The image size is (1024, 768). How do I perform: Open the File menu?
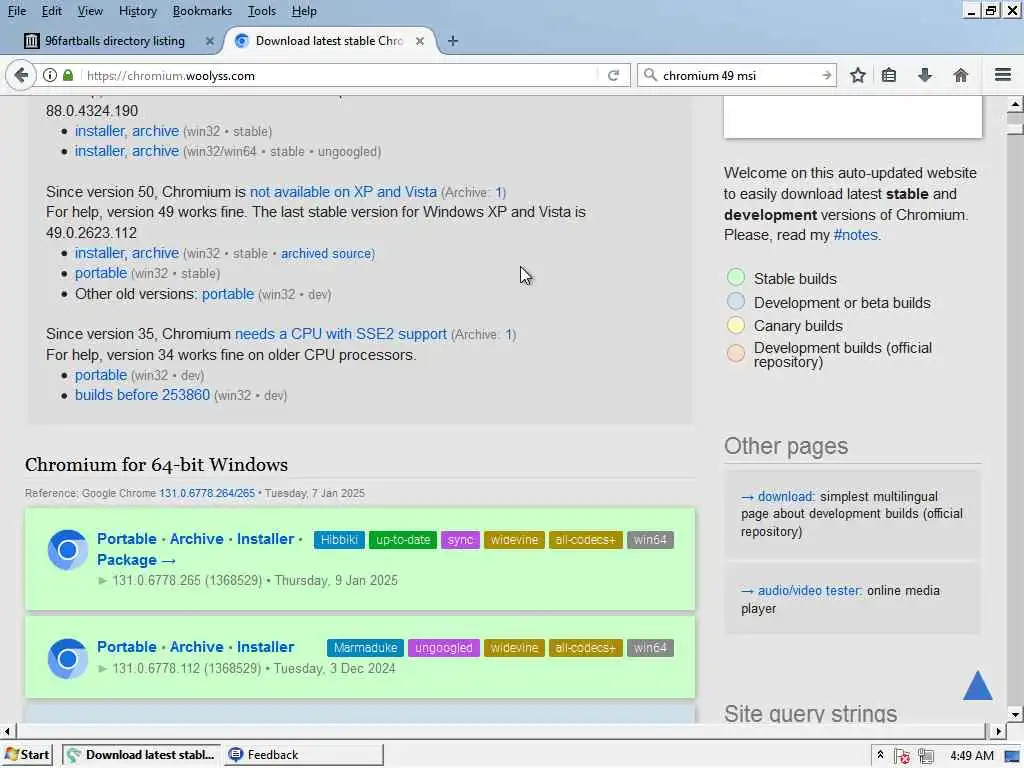pos(17,11)
